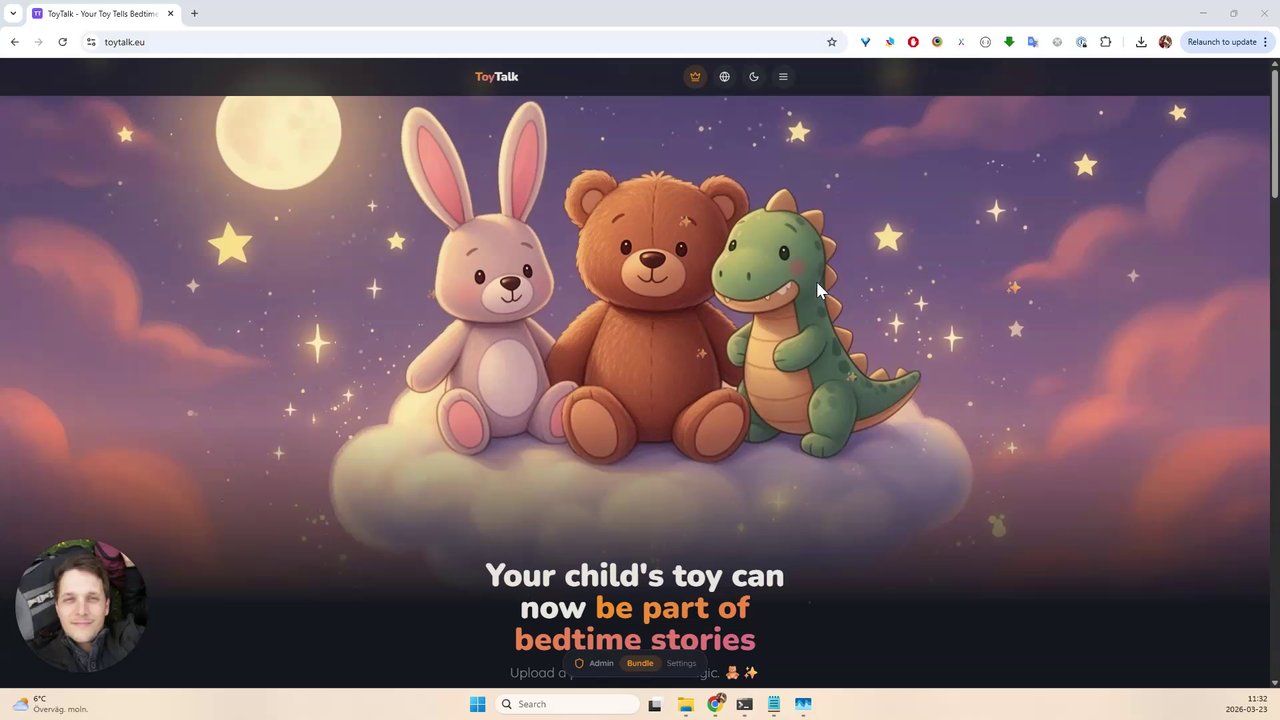Image resolution: width=1280 pixels, height=720 pixels.
Task: Open the Google Translate extension icon
Action: [1033, 42]
